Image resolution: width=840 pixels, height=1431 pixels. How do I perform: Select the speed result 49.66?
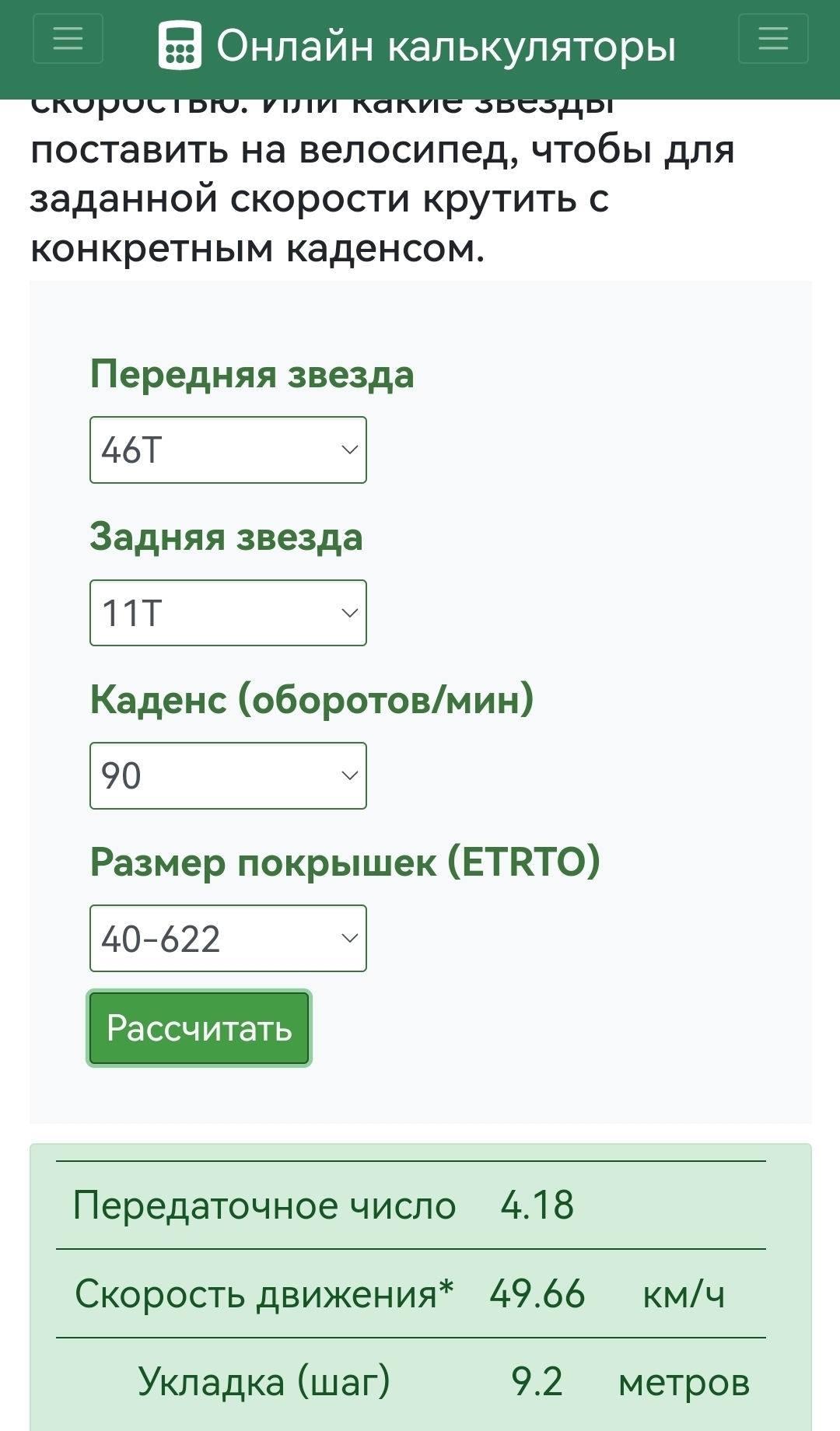537,1294
